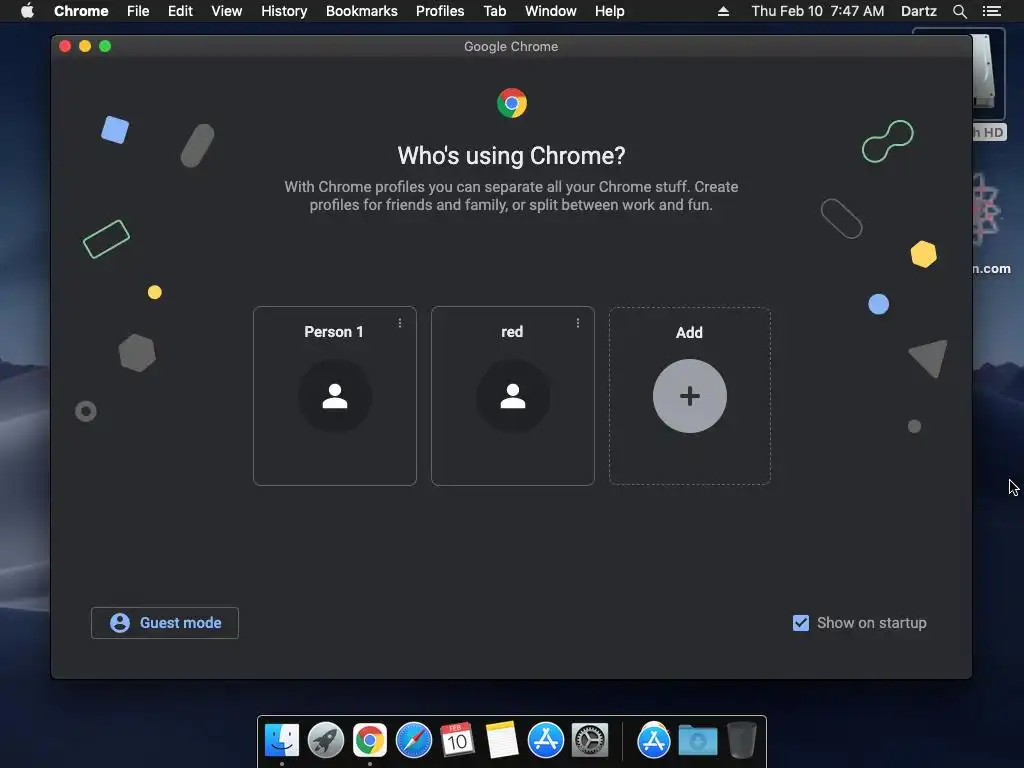
Task: Open Trash from the Dock
Action: point(741,740)
